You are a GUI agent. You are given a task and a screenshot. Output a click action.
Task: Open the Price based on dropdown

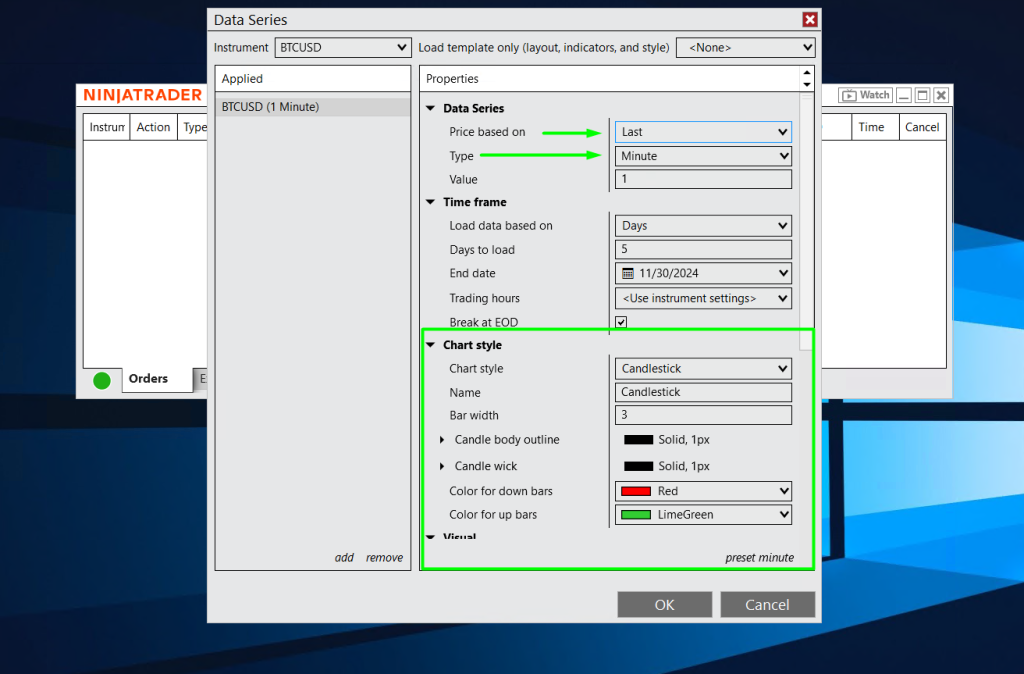click(703, 132)
